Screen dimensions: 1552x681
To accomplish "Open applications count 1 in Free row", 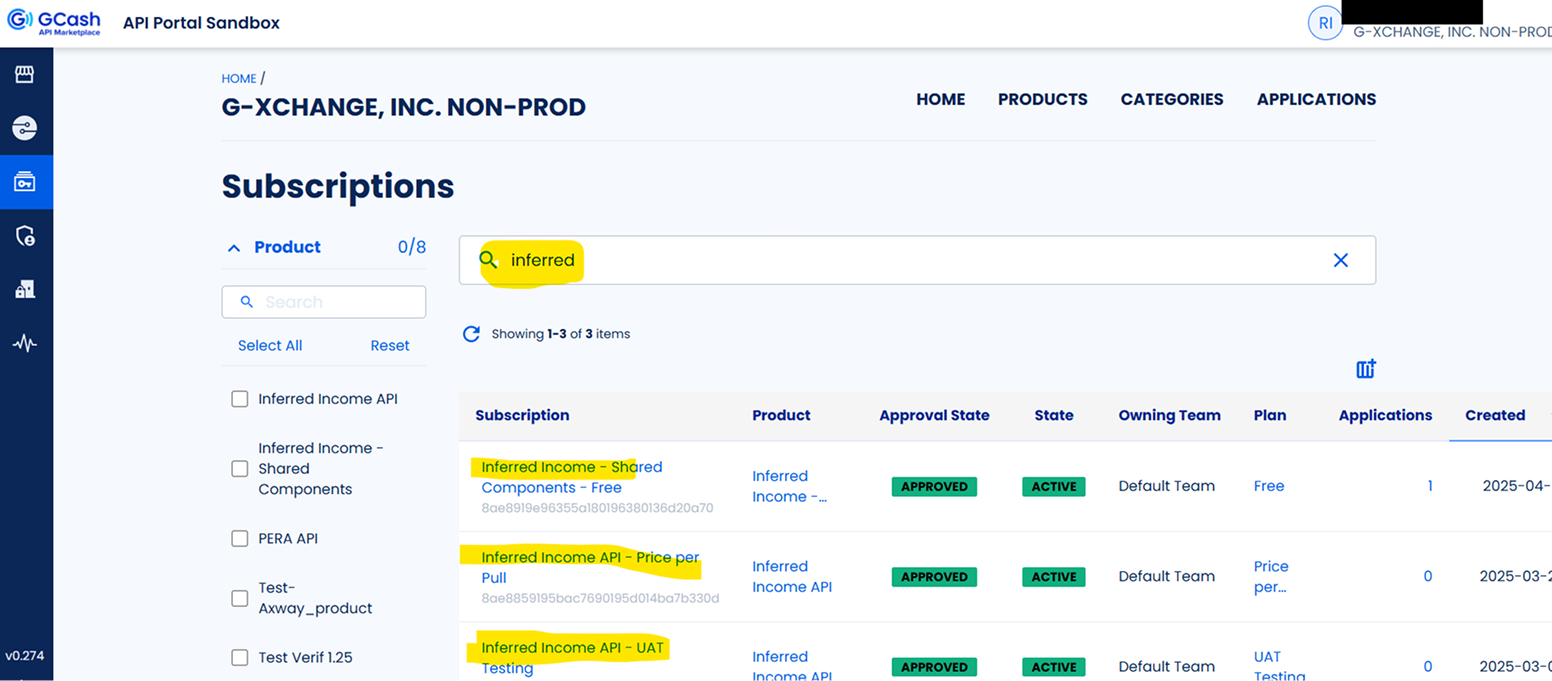I will [x=1430, y=486].
